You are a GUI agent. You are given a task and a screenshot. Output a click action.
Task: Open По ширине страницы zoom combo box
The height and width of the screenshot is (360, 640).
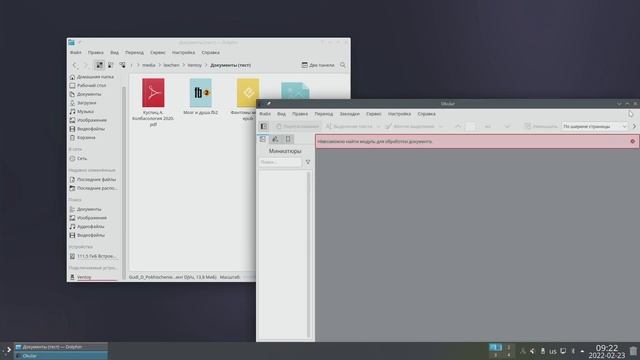click(594, 127)
